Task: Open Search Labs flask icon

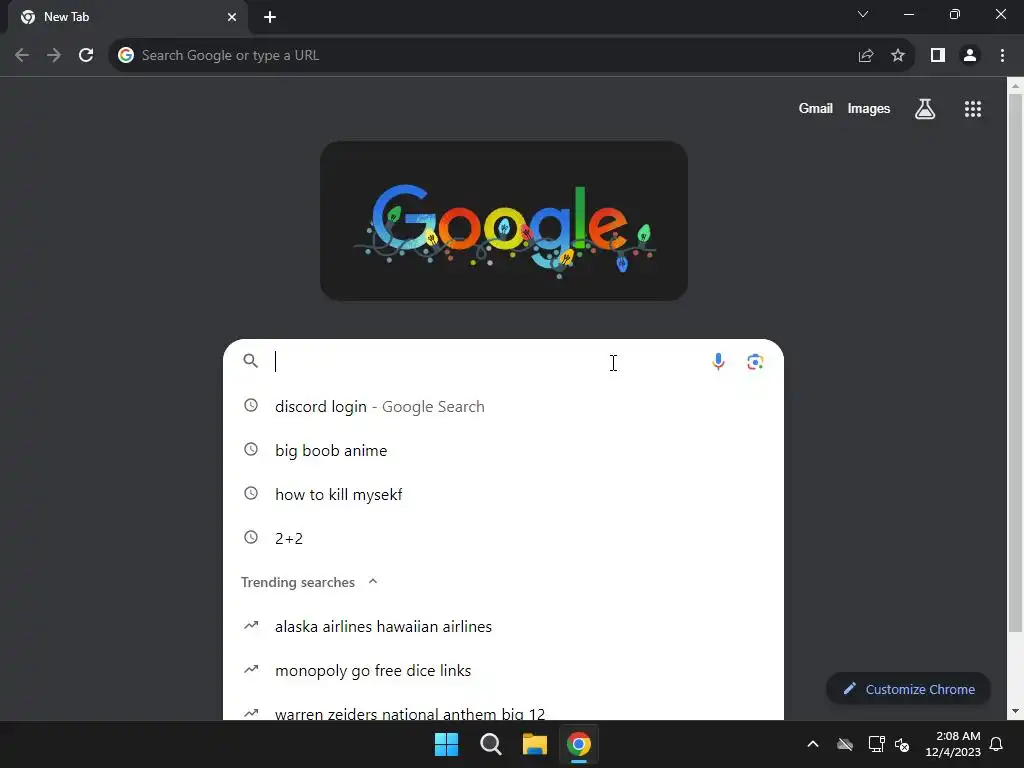Action: [925, 108]
